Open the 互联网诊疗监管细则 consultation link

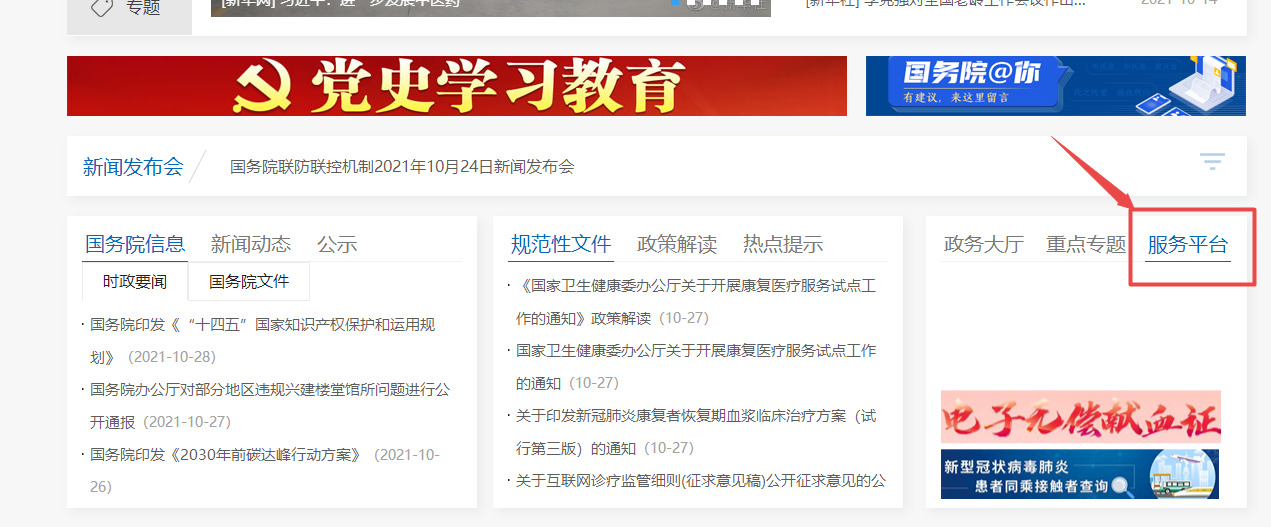coord(700,481)
